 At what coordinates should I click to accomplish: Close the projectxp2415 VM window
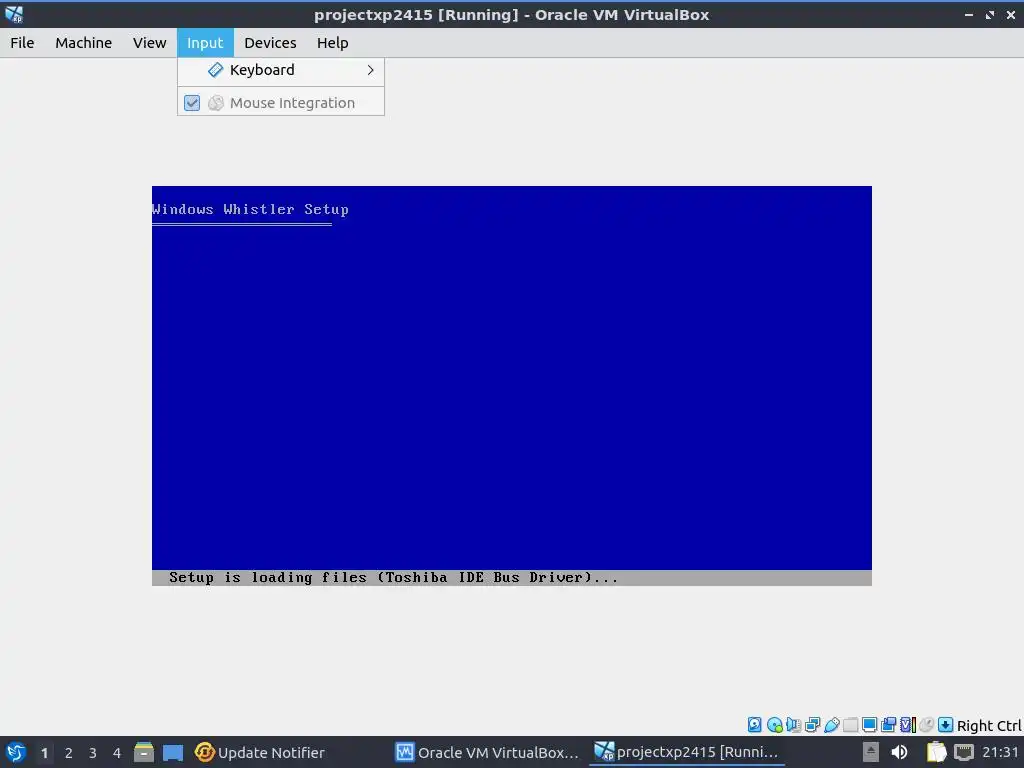tap(1011, 14)
